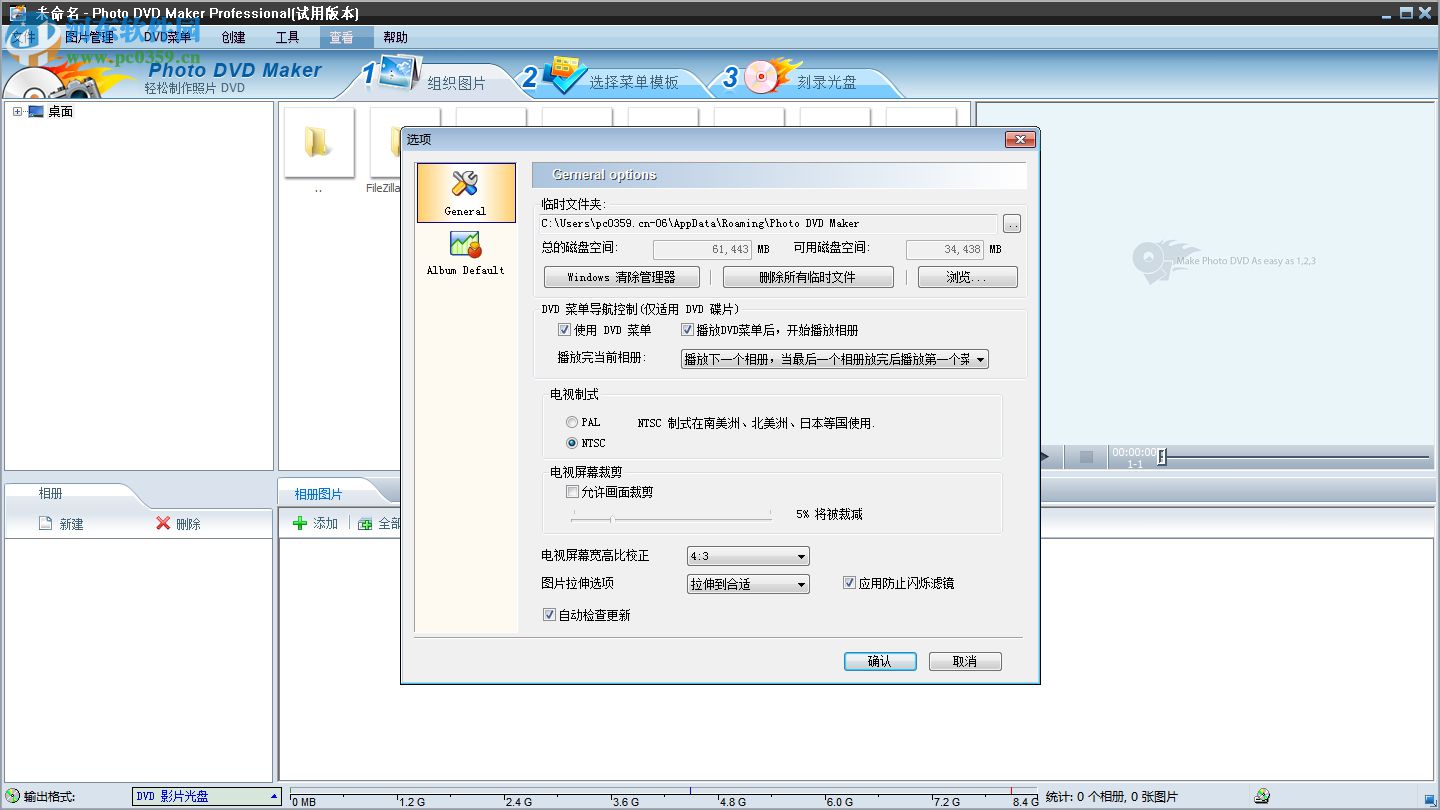Image resolution: width=1440 pixels, height=810 pixels.
Task: Enable 允许画面裁剪 cropping option
Action: [x=572, y=491]
